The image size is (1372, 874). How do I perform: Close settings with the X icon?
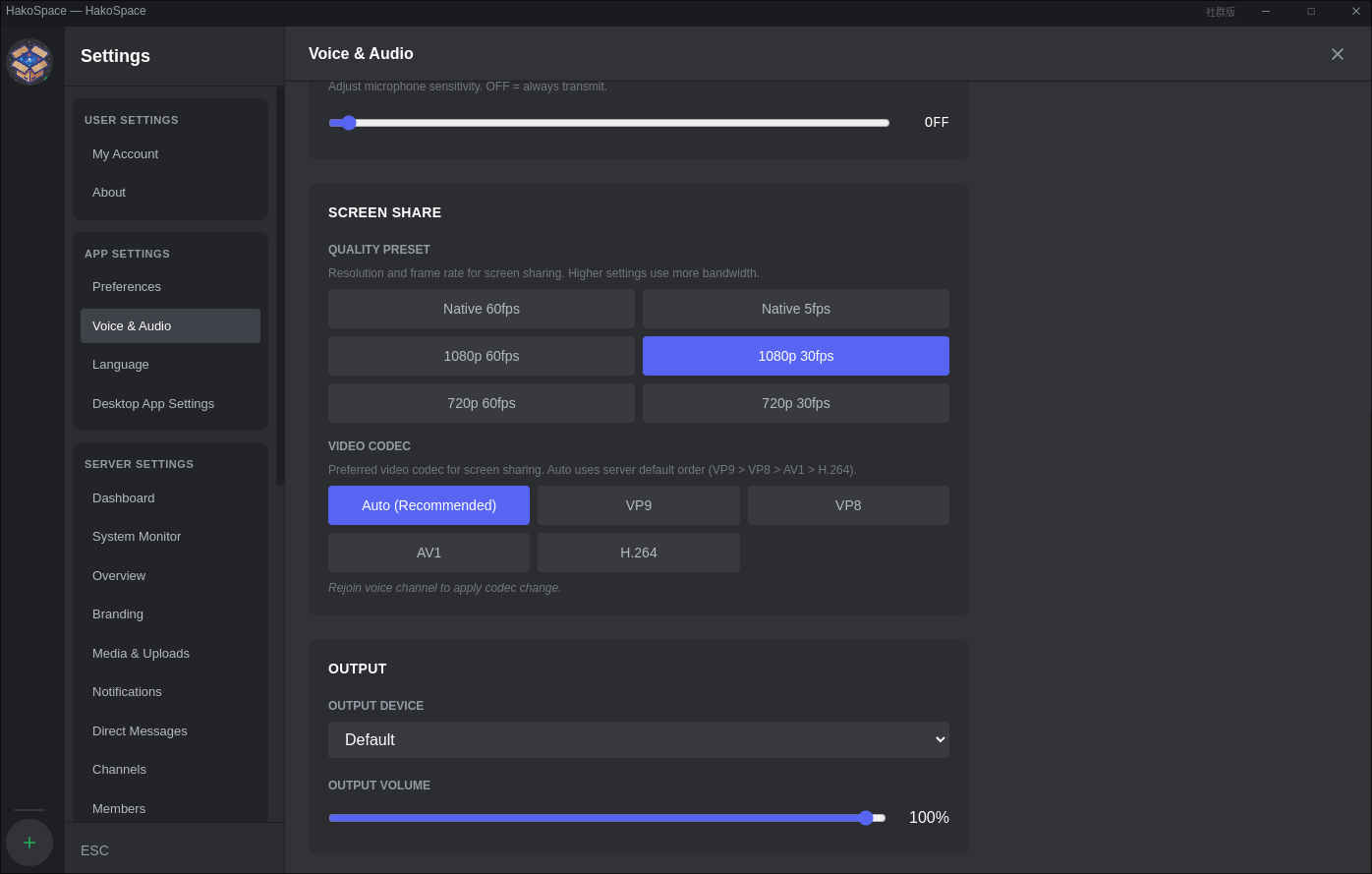(1337, 54)
